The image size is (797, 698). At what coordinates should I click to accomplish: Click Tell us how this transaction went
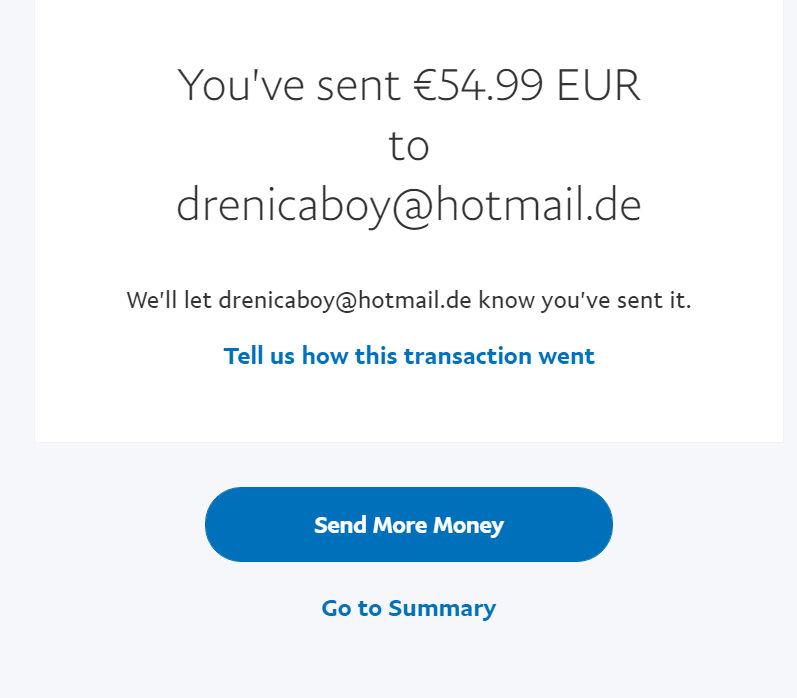(x=408, y=356)
